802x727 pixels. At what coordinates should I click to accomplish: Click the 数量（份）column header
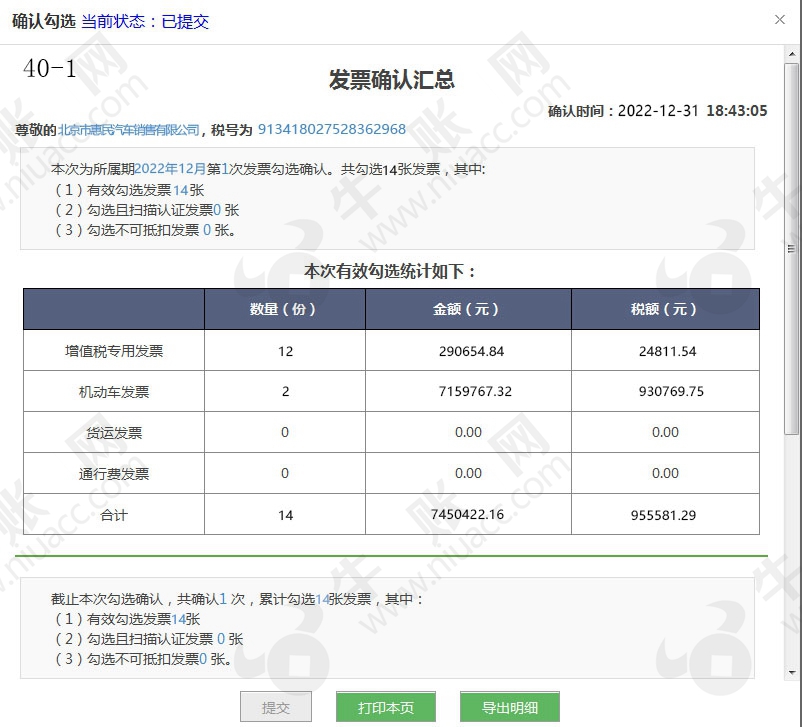pyautogui.click(x=284, y=309)
